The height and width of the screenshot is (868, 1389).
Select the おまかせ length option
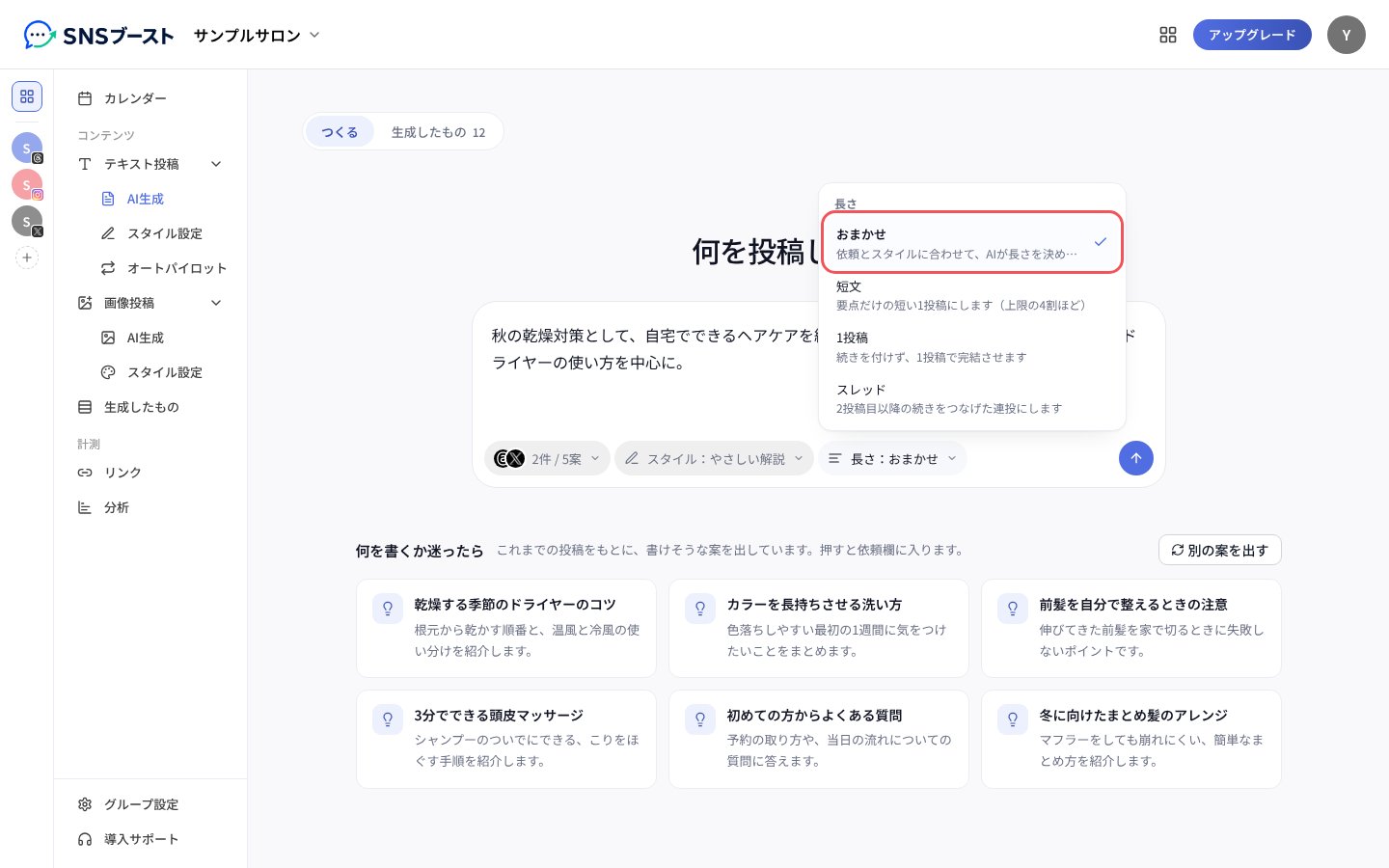(972, 243)
